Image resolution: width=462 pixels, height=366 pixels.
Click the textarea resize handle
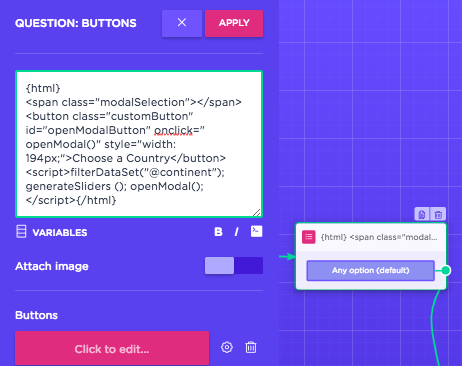click(257, 213)
